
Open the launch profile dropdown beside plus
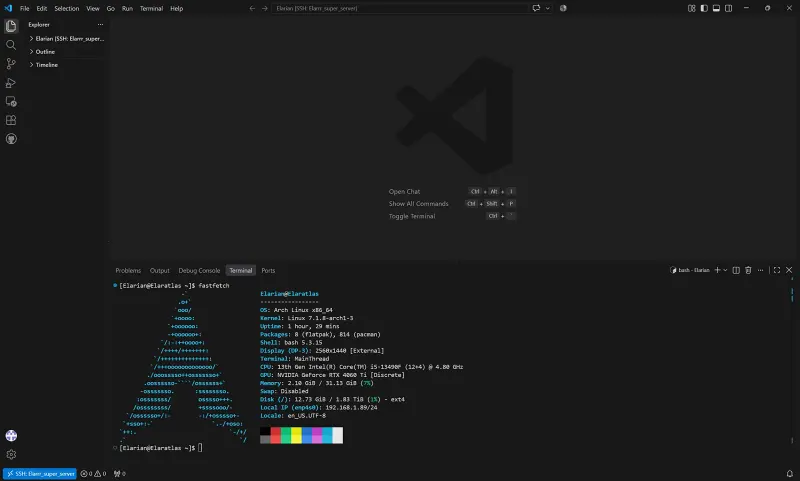tap(725, 270)
